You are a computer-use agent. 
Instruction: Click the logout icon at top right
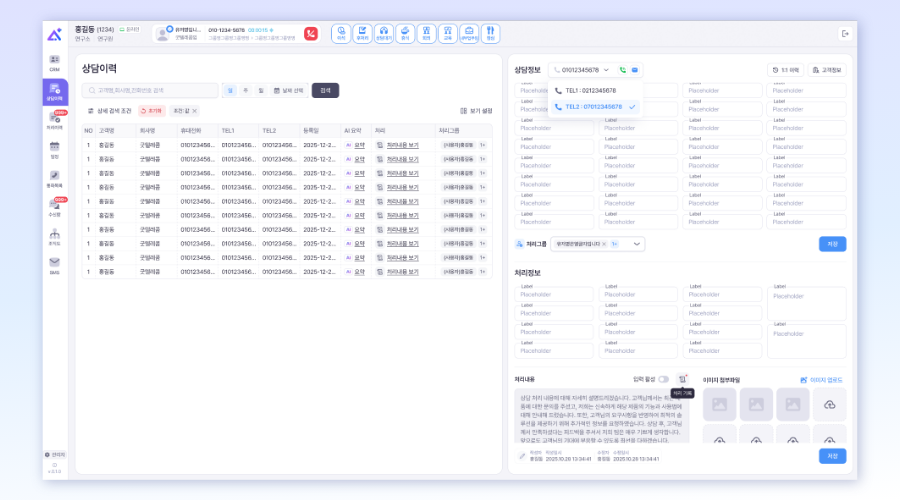(x=845, y=33)
